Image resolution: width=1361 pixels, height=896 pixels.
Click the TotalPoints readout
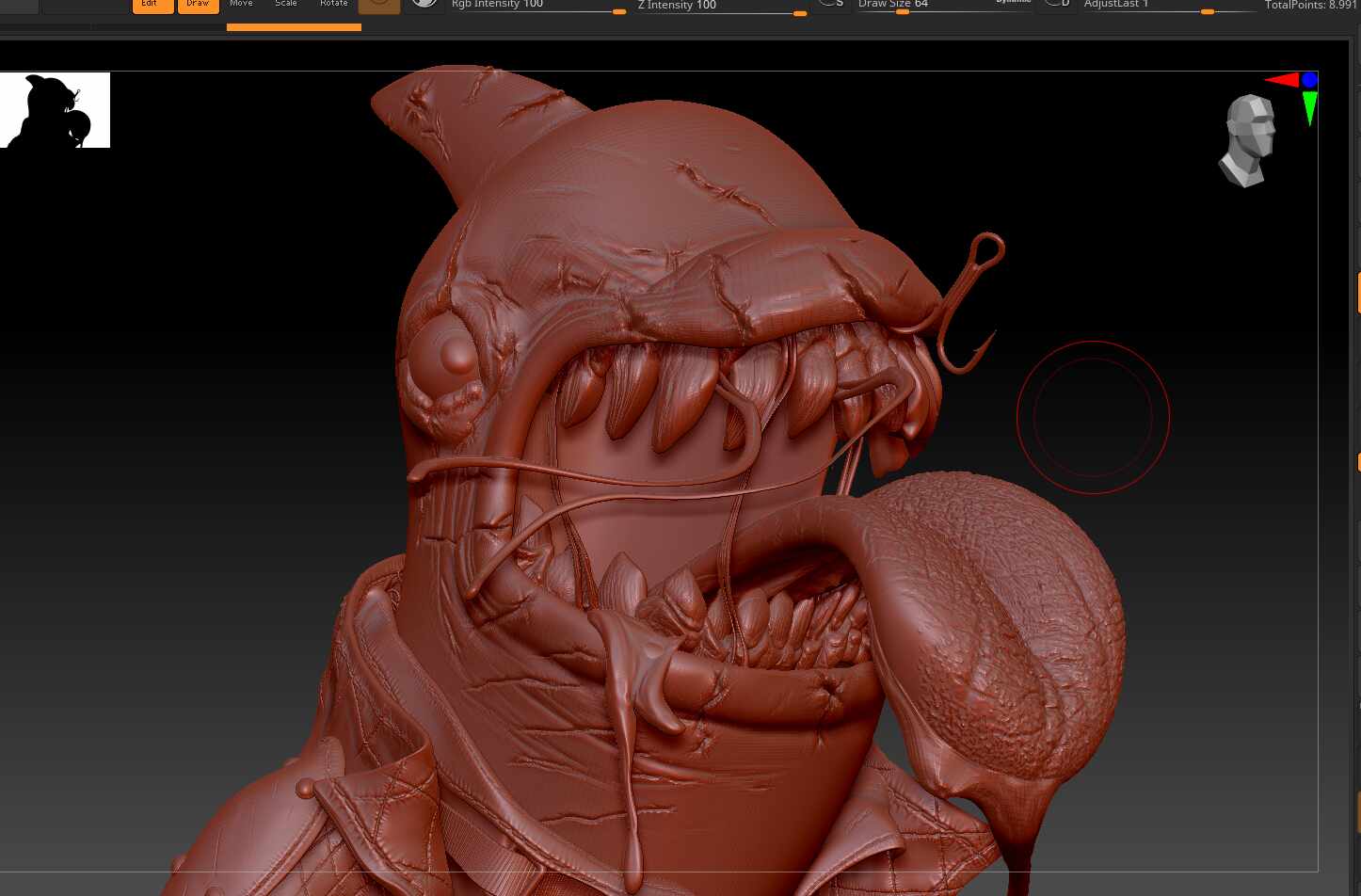coord(1310,6)
